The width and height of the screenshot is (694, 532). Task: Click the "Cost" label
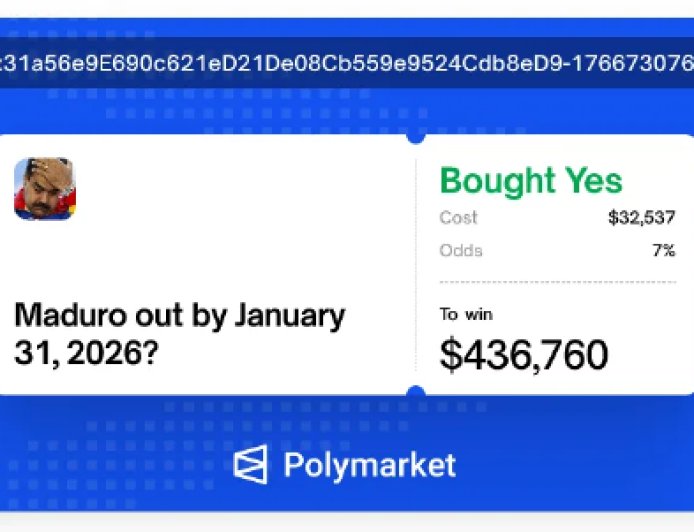pos(458,218)
